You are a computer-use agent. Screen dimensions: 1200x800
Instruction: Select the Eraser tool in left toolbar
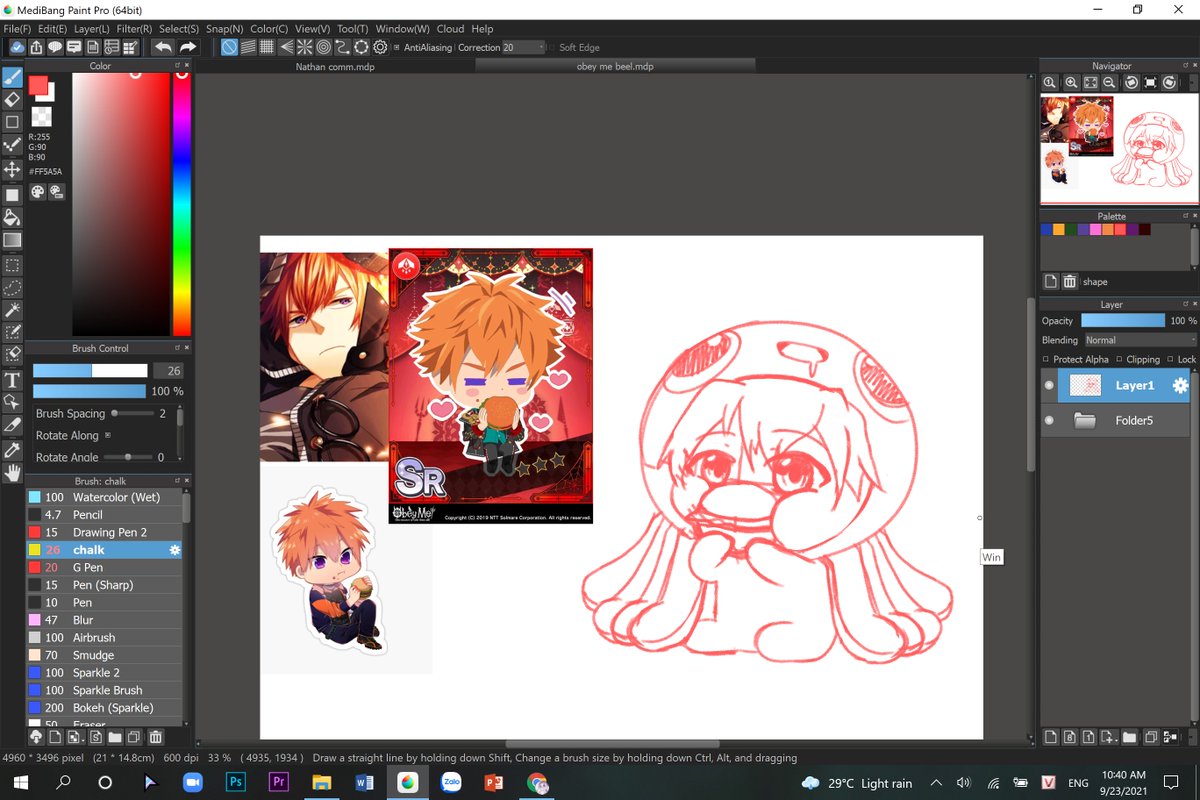pos(12,99)
